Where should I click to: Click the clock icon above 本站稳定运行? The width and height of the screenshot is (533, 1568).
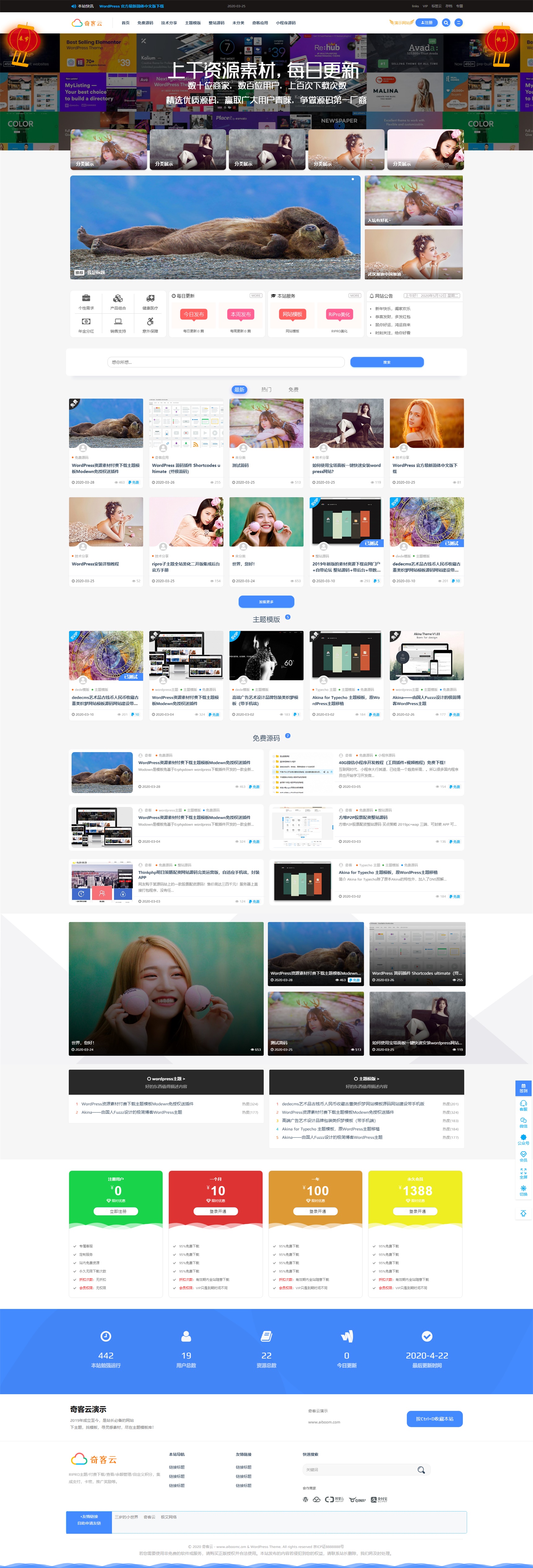(x=106, y=1336)
